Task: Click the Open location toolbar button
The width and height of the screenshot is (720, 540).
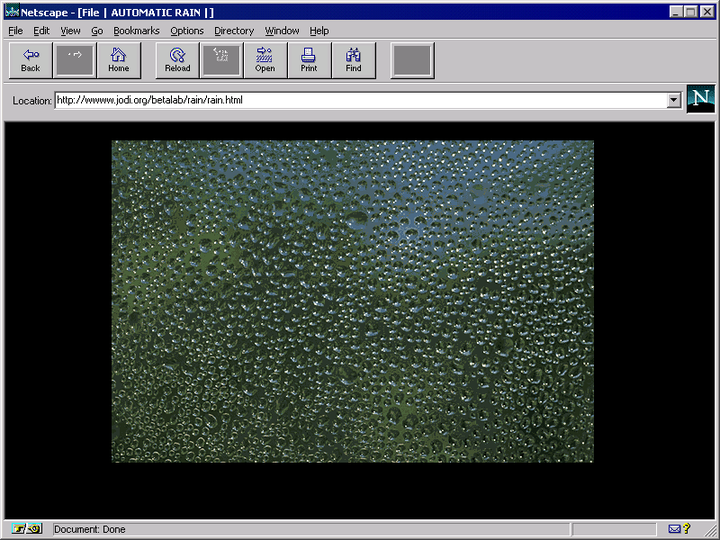Action: [265, 61]
